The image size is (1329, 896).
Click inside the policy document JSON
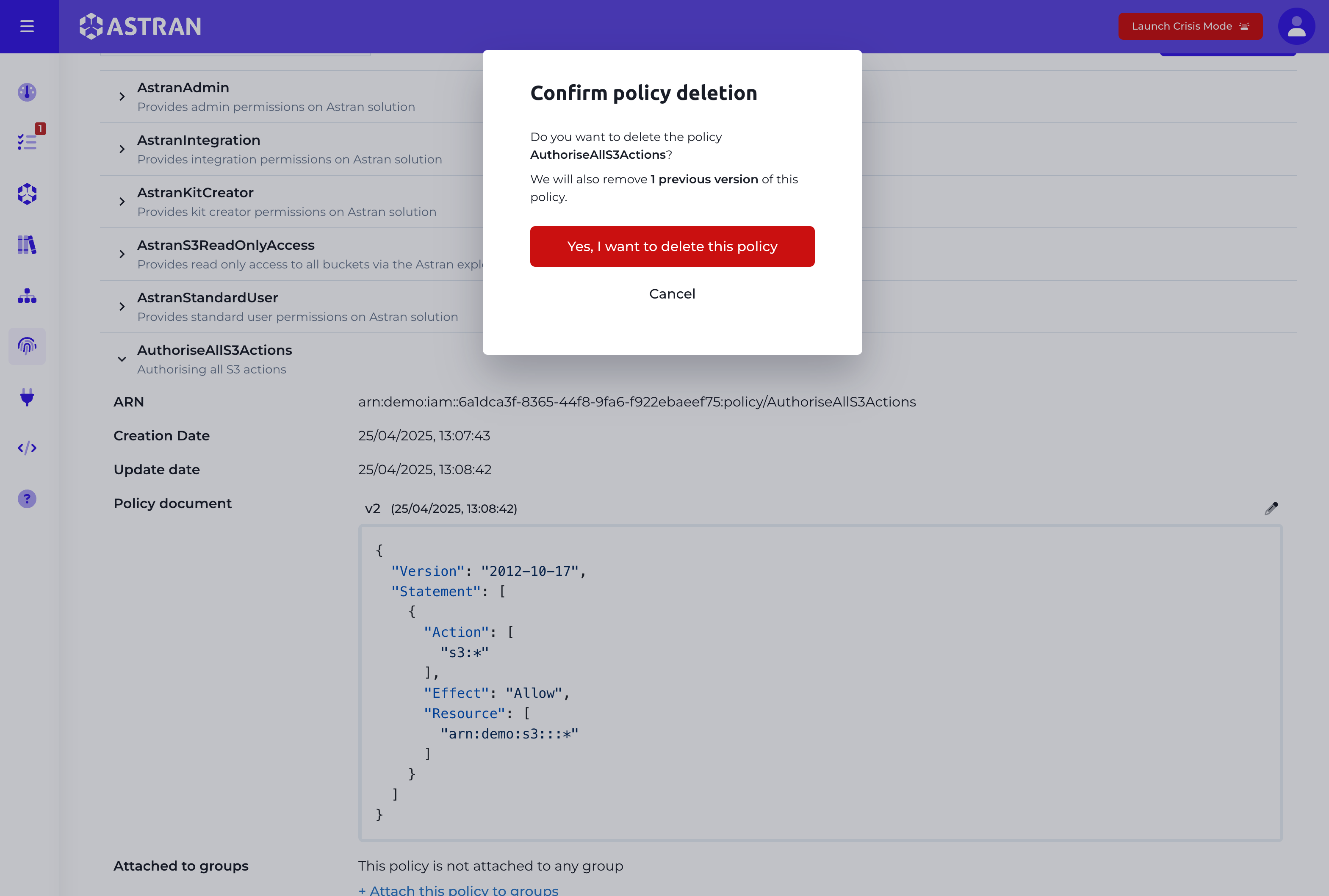[820, 683]
